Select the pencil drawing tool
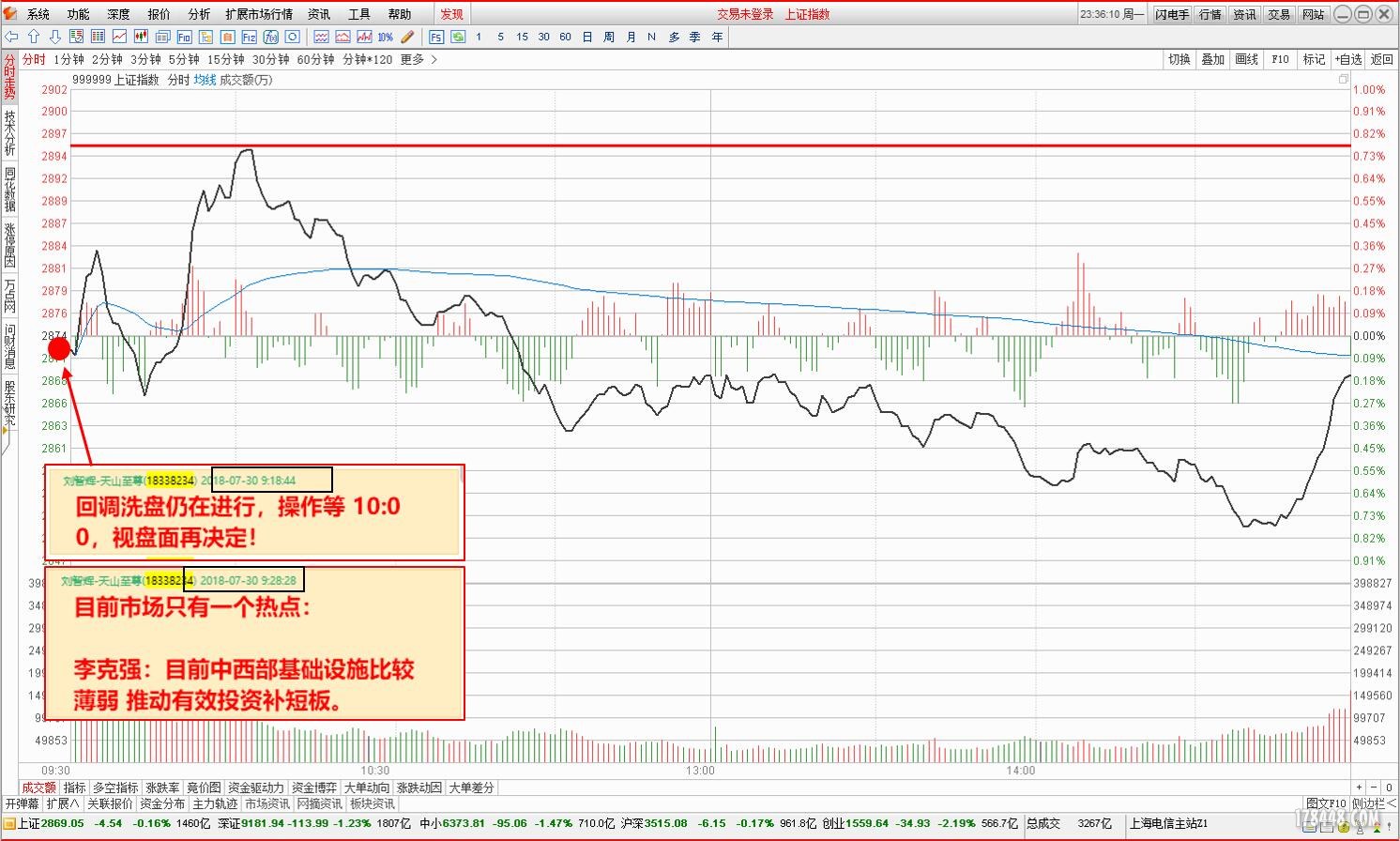 [x=406, y=37]
